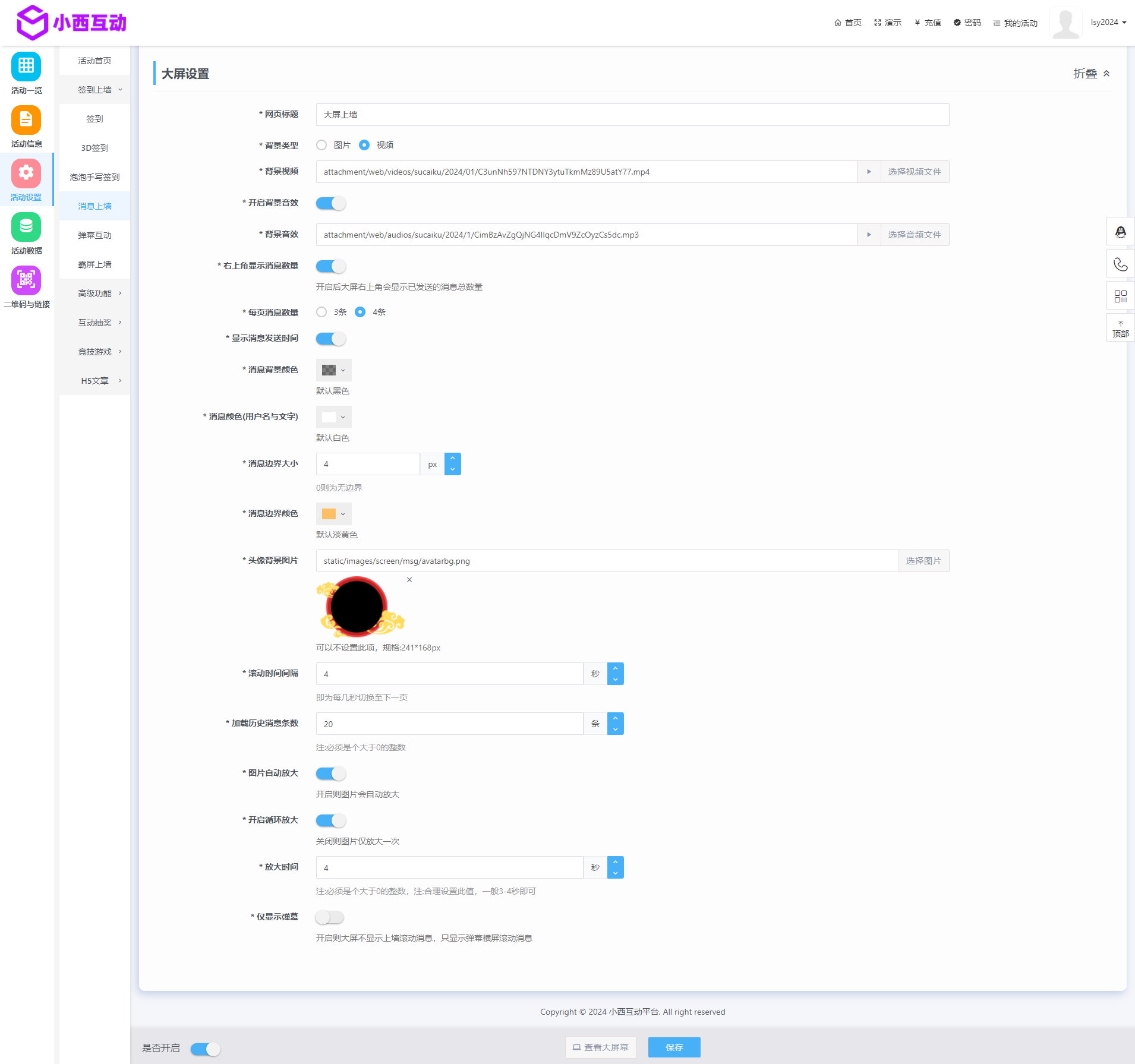Collapse the 大屏设置 panel with 折叠
Viewport: 1135px width, 1064px height.
click(x=1092, y=74)
